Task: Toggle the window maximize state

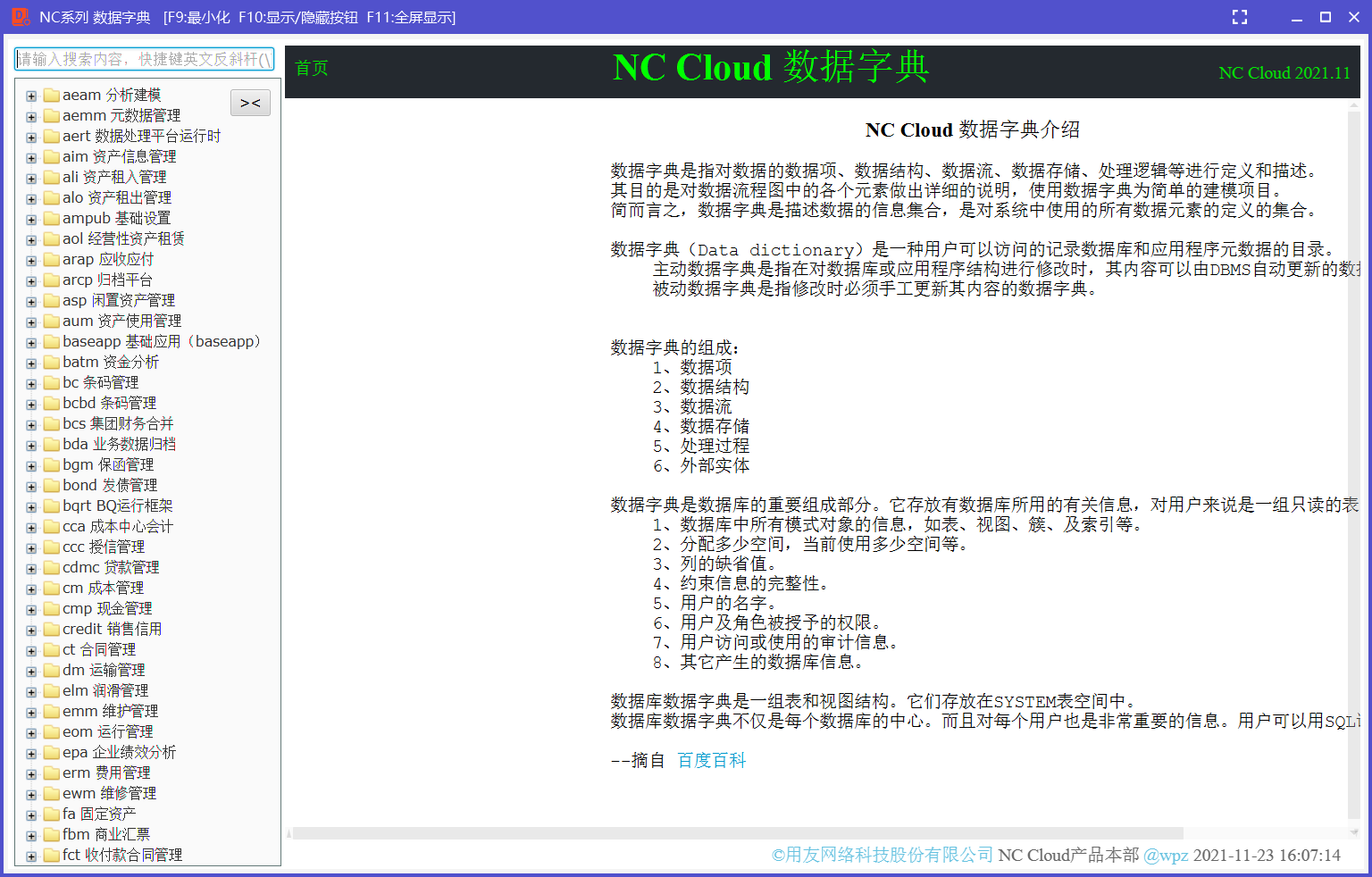Action: pyautogui.click(x=1326, y=16)
